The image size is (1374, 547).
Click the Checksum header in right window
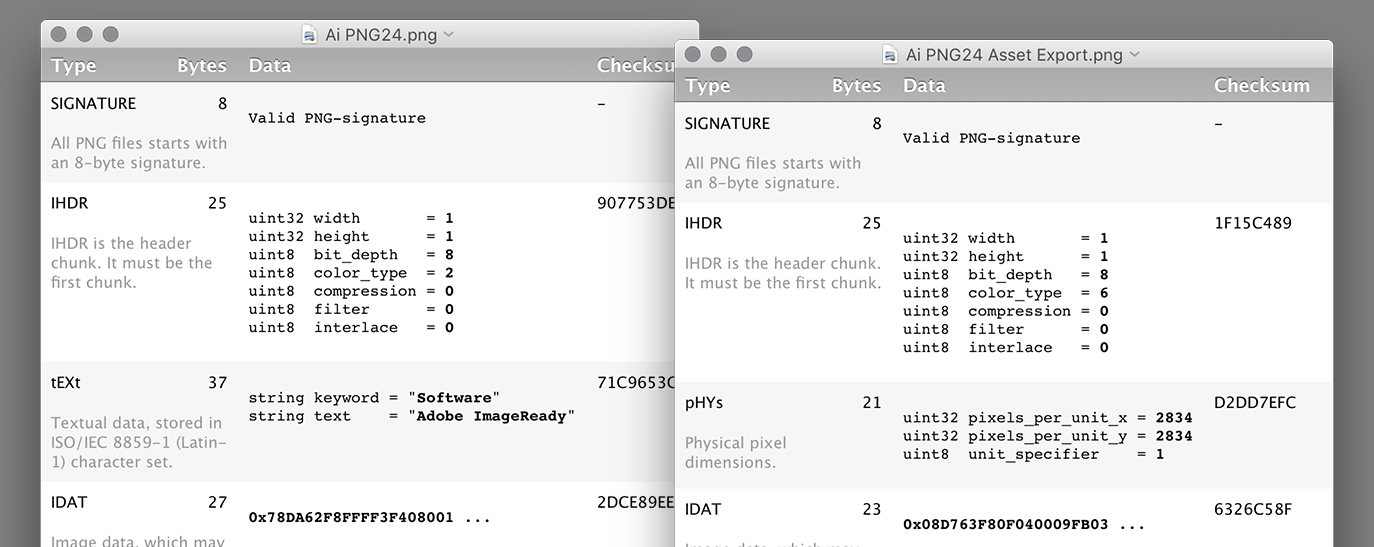pyautogui.click(x=1262, y=85)
